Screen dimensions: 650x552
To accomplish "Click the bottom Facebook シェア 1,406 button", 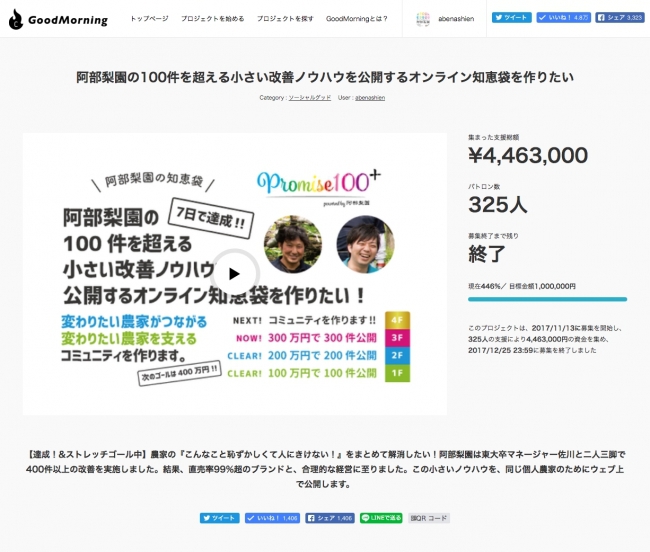I will [330, 518].
